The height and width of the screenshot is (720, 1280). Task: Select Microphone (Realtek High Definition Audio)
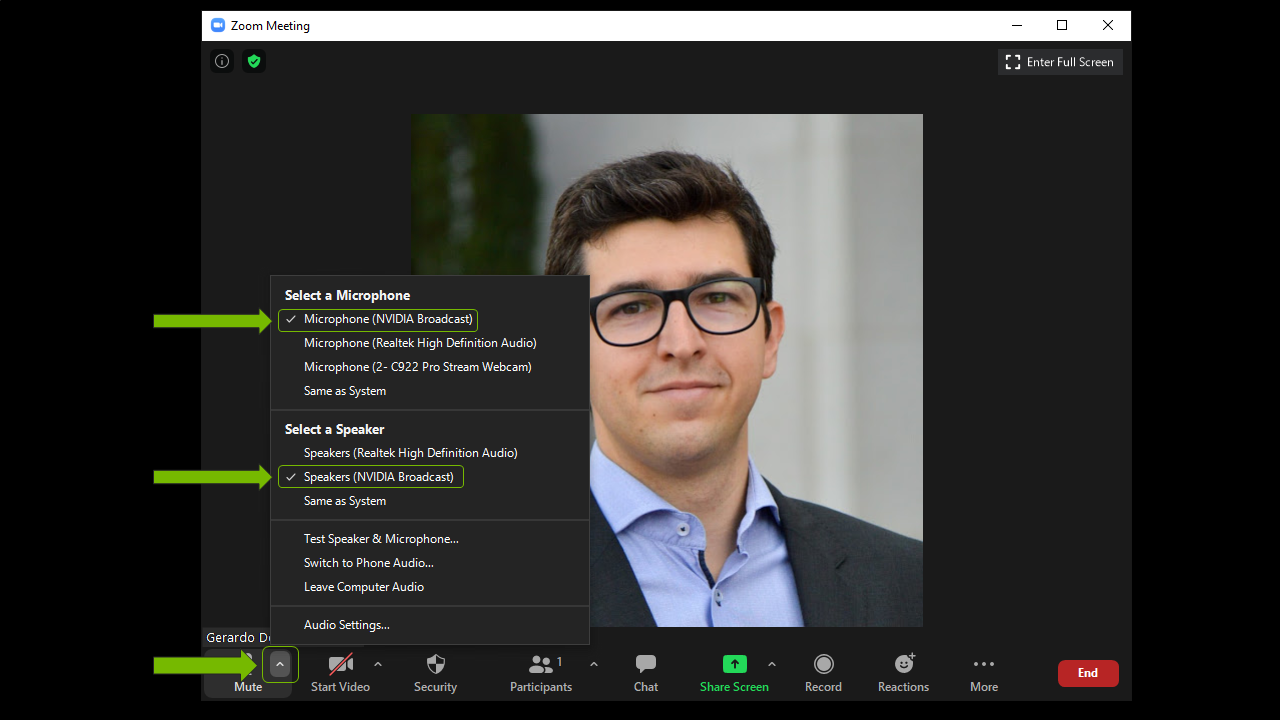click(x=420, y=343)
